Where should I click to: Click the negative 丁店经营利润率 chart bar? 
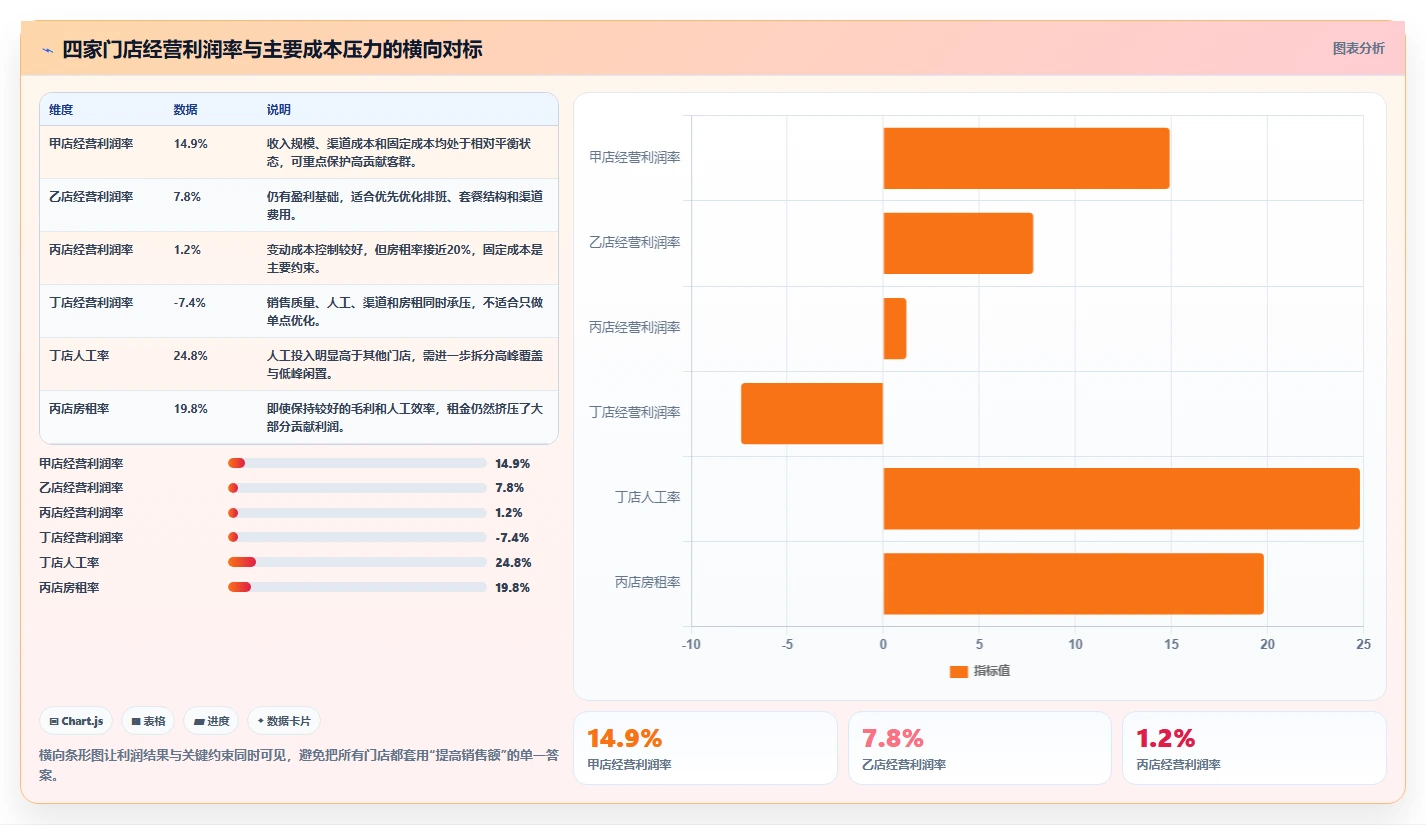coord(812,413)
